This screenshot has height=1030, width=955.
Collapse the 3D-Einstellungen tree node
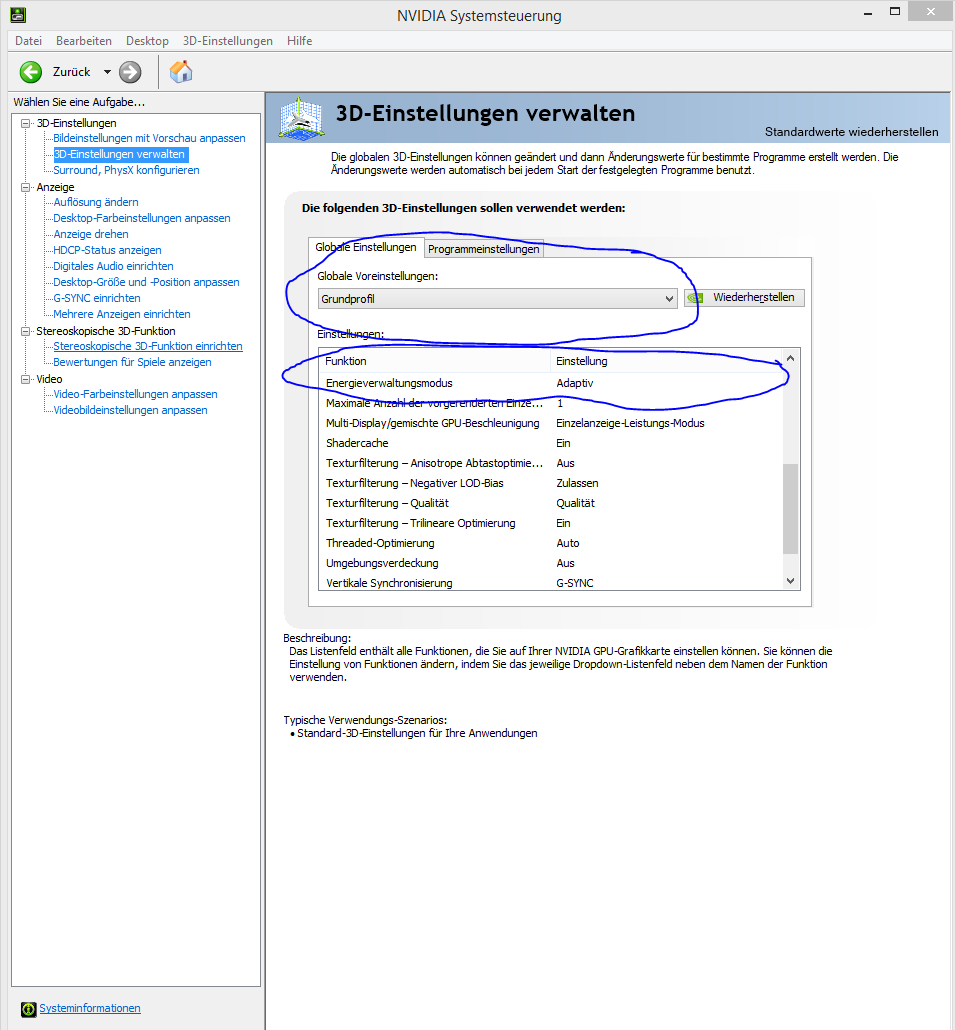26,123
